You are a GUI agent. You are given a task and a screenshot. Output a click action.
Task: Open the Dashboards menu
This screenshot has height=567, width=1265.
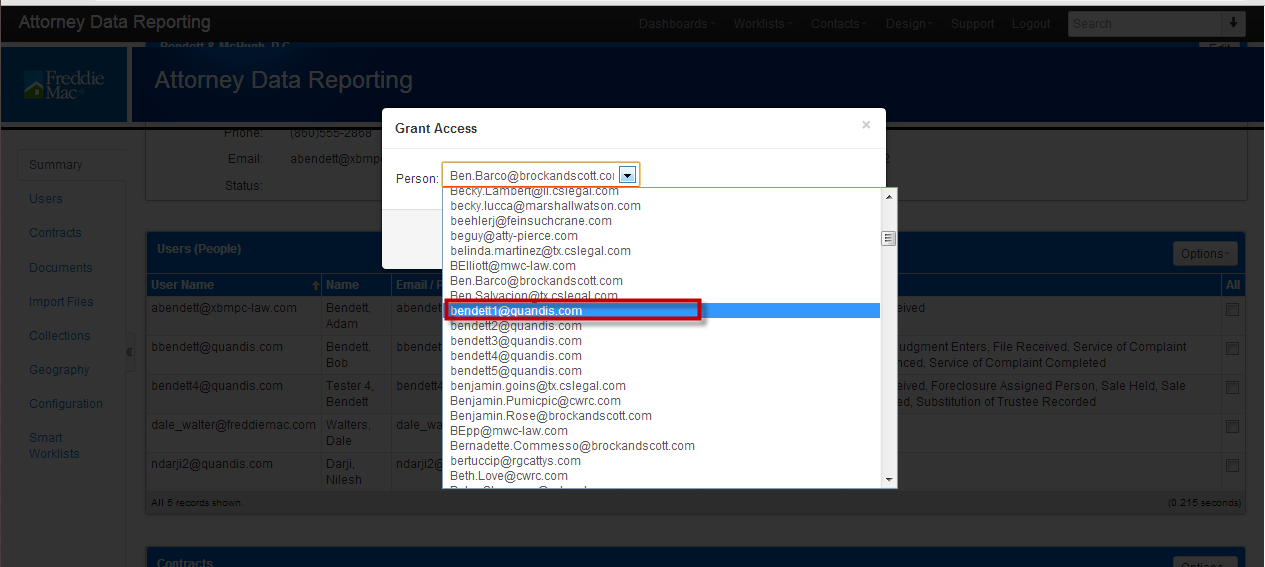click(x=677, y=24)
